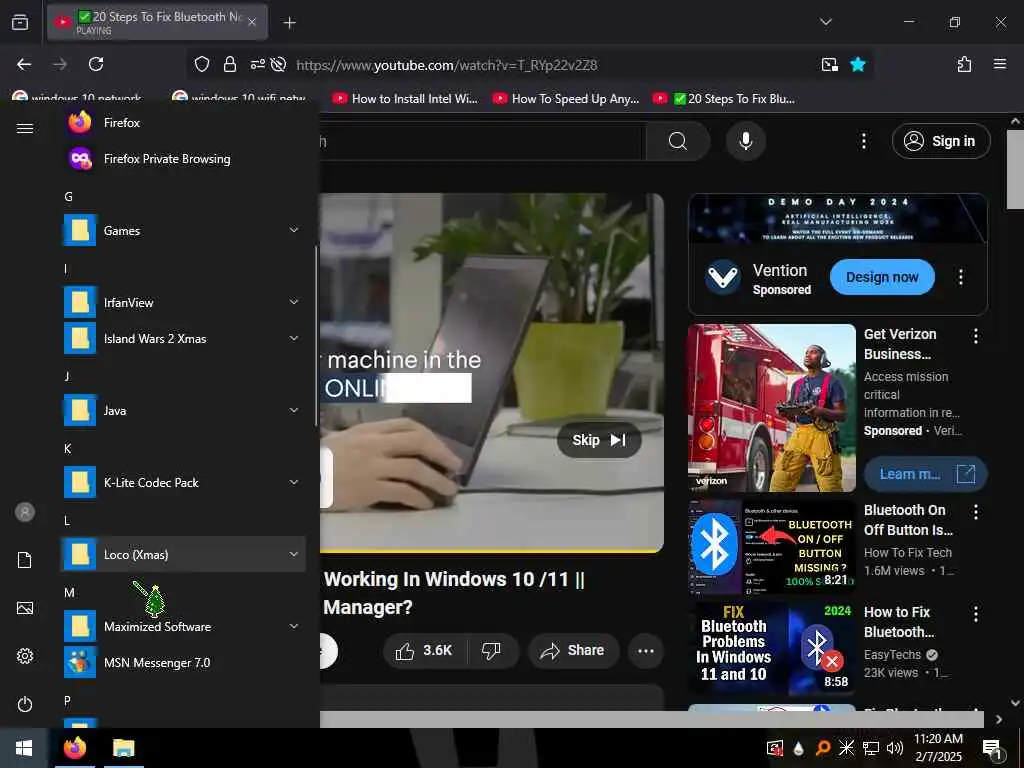Viewport: 1024px width, 768px height.
Task: Click the G letter header in app list
Action: pyautogui.click(x=68, y=197)
